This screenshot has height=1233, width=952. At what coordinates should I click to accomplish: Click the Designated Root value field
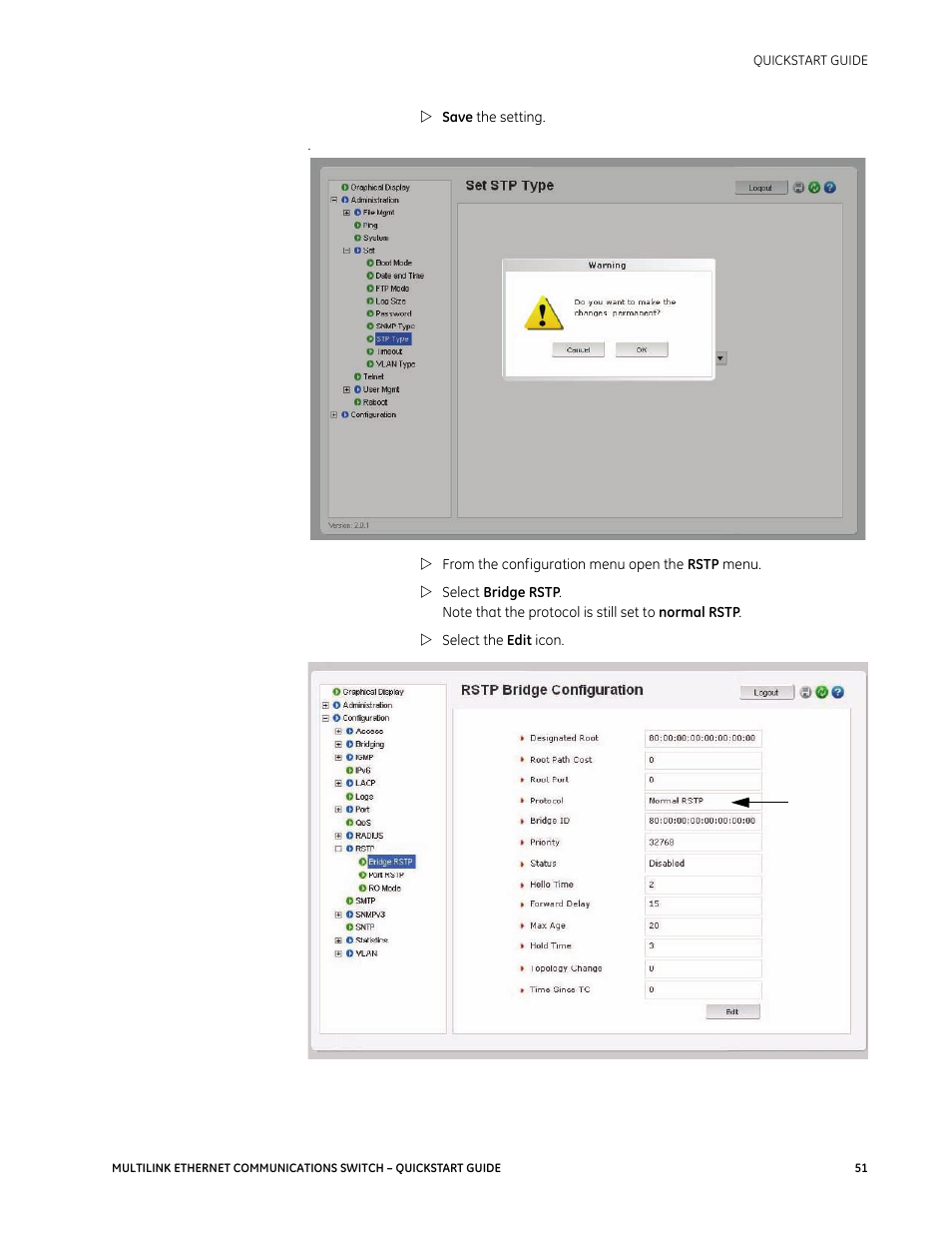point(703,739)
